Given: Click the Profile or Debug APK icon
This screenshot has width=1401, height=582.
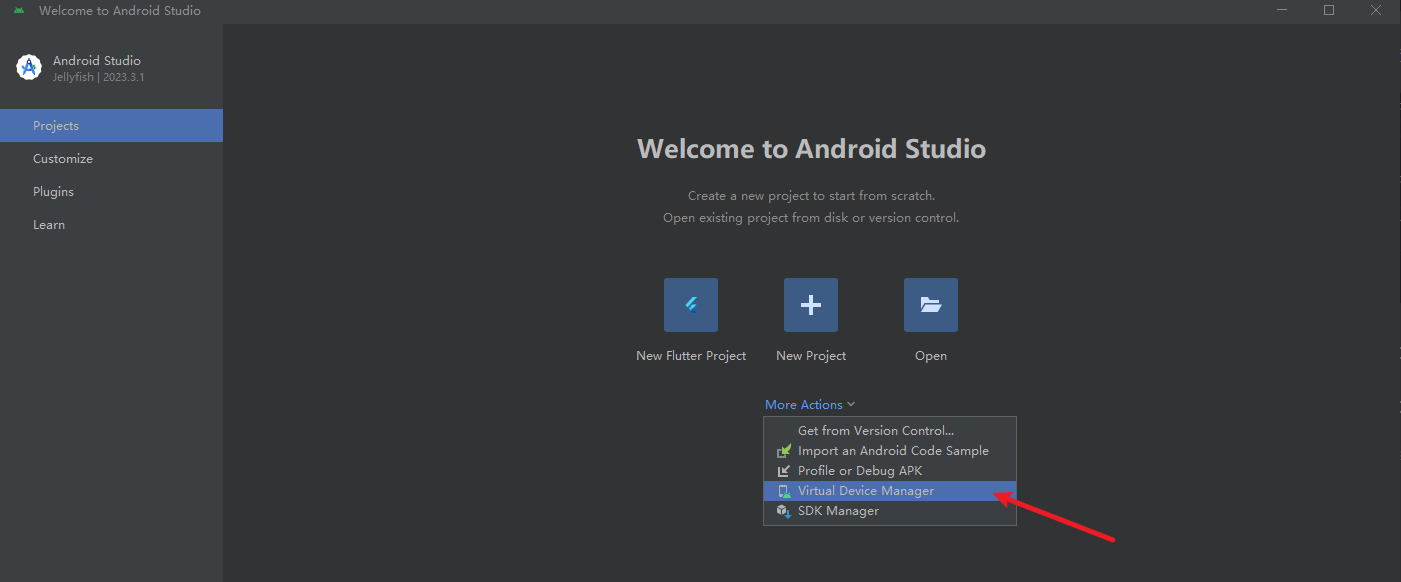Looking at the screenshot, I should 784,471.
